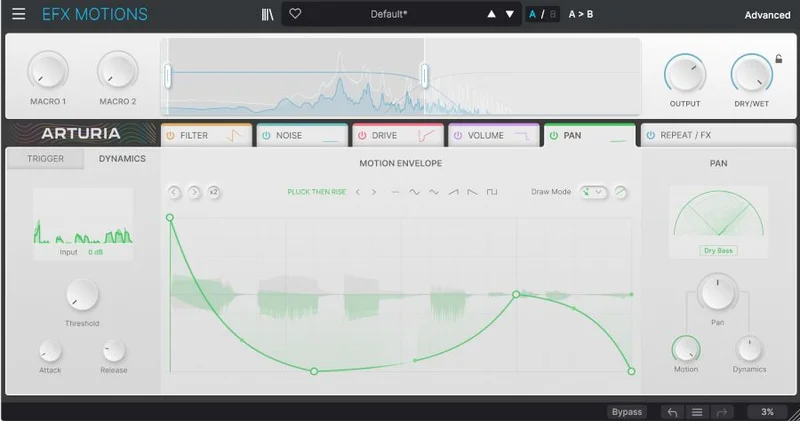Screen dimensions: 800x421
Task: Click the envelope end point node
Action: click(631, 372)
